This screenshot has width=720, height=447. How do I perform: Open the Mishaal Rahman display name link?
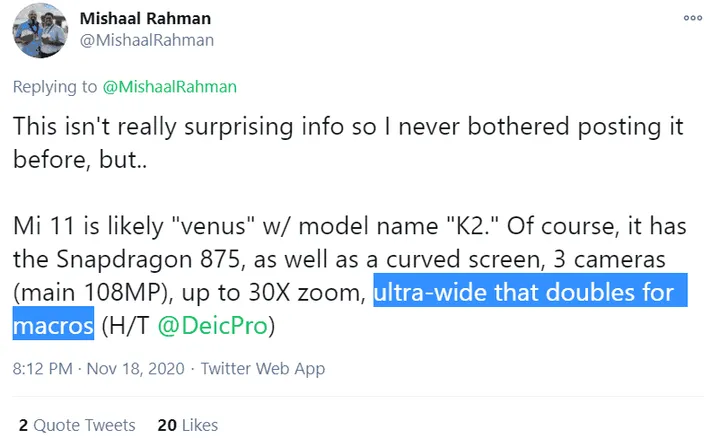pyautogui.click(x=145, y=20)
